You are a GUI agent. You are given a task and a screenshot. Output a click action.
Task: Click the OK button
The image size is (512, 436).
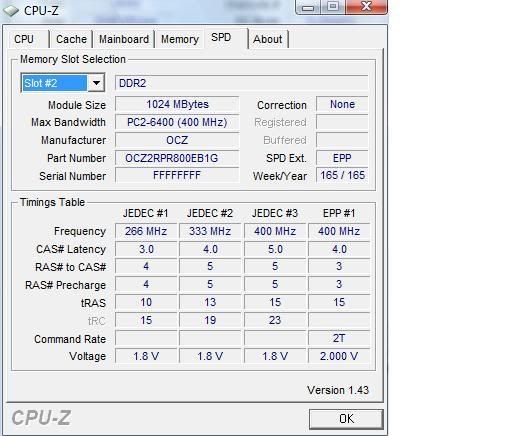click(x=346, y=419)
